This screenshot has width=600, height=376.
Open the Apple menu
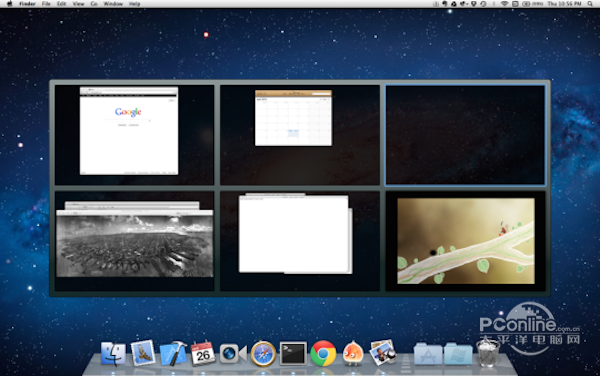click(9, 4)
